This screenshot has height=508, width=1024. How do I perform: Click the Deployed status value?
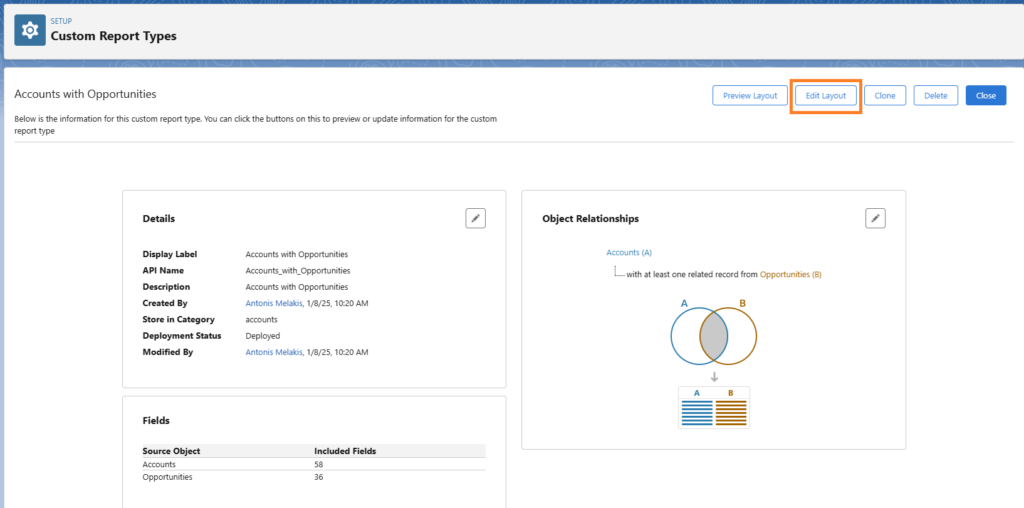263,336
